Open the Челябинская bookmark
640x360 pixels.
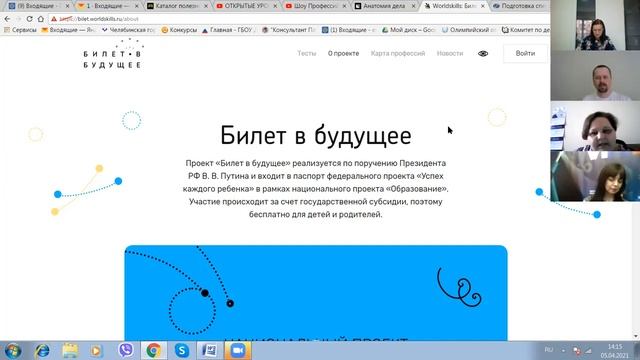129,30
